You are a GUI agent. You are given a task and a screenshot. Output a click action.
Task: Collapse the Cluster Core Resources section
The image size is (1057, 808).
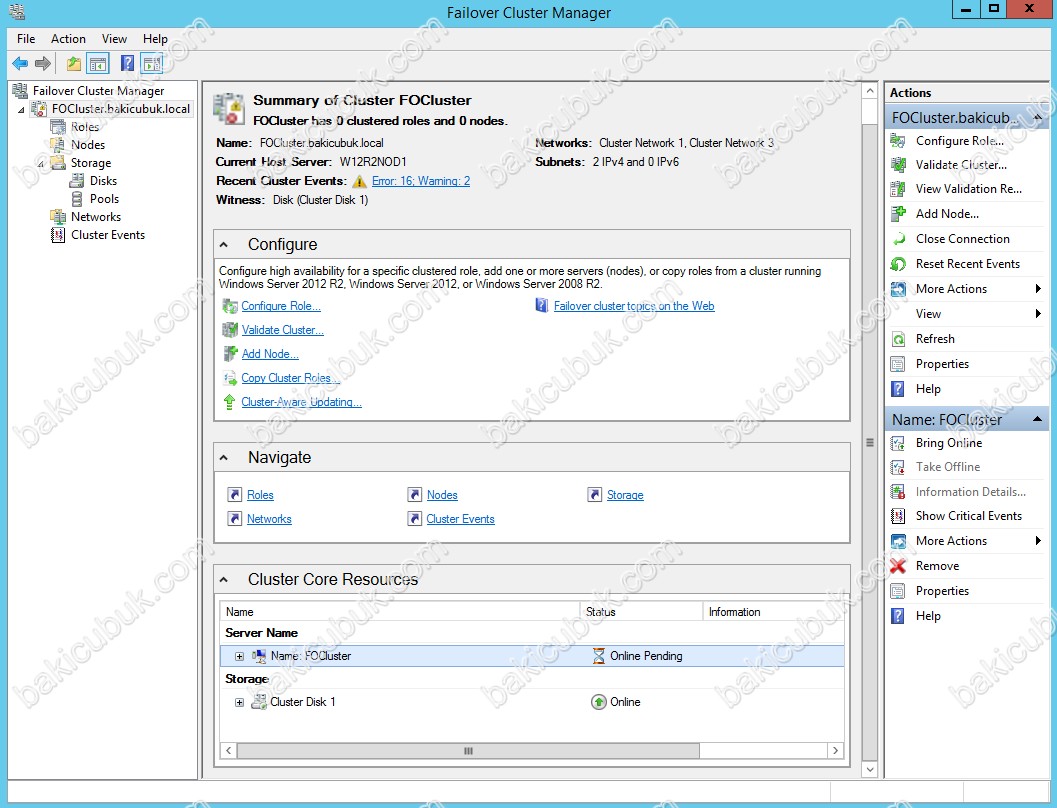224,580
